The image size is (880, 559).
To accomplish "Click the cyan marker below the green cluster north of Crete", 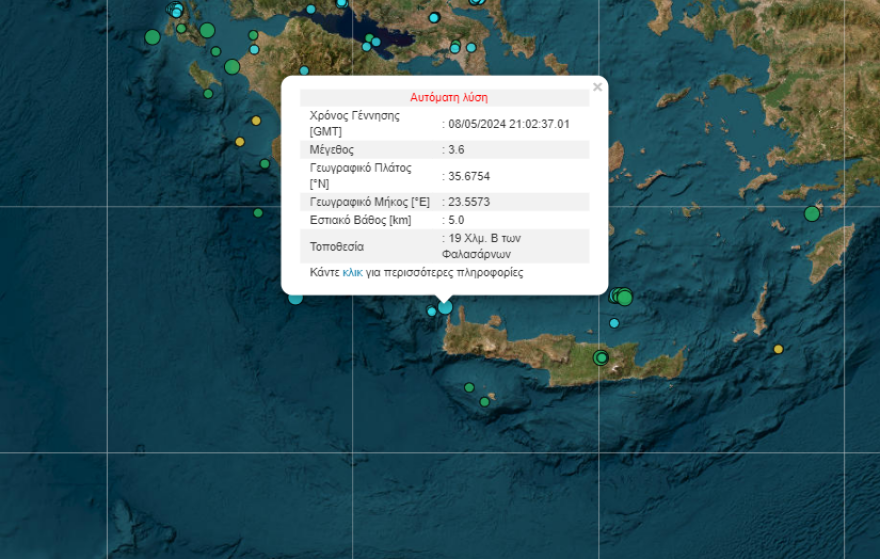I will pos(615,323).
